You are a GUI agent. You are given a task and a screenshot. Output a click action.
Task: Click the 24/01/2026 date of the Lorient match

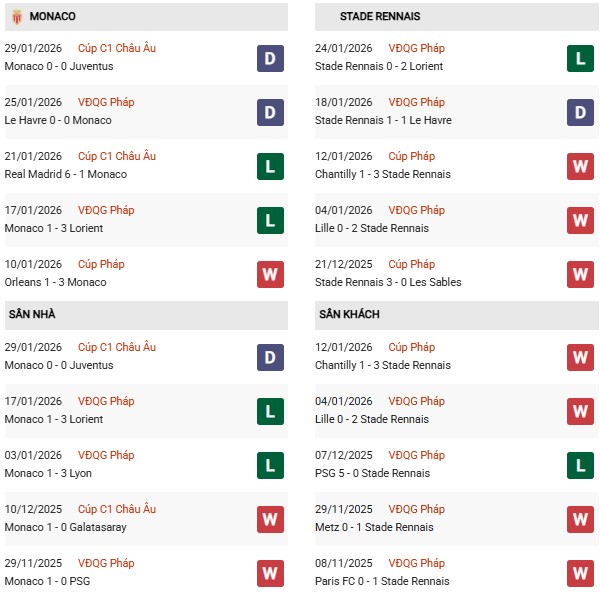(x=343, y=48)
